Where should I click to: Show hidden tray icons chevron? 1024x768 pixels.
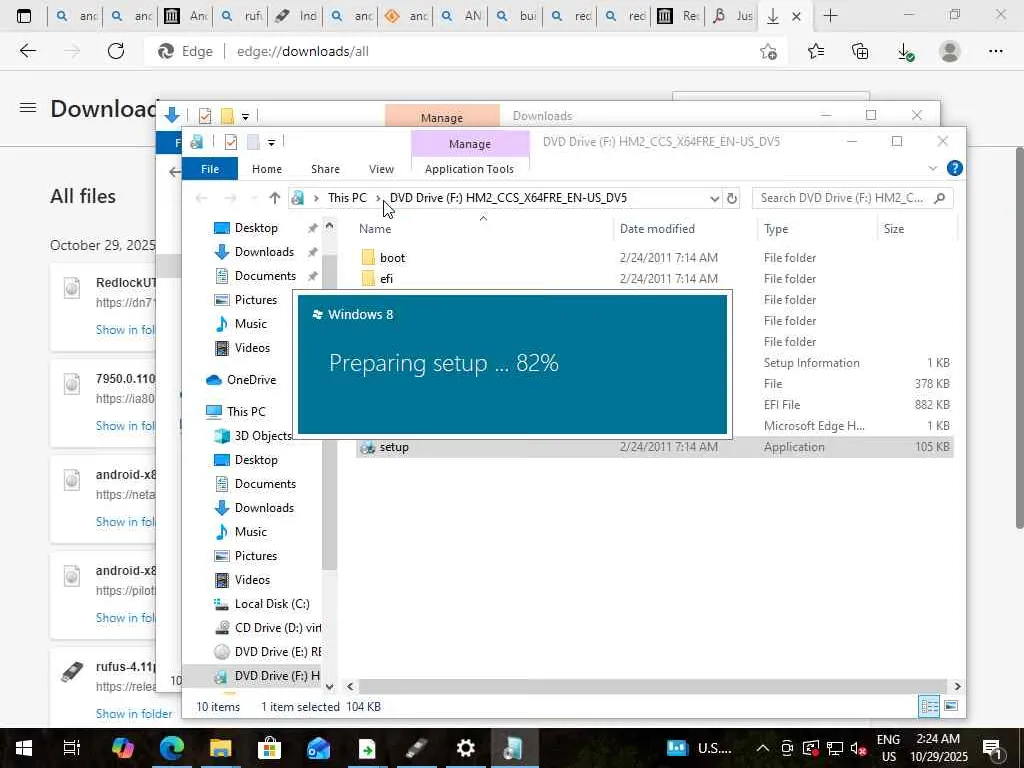762,748
